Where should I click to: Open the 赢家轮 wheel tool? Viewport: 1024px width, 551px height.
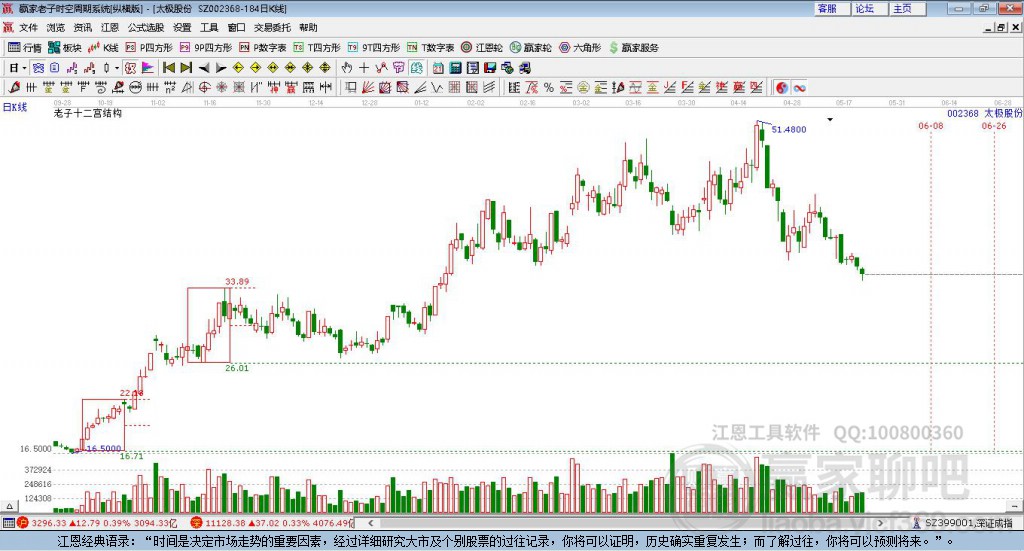point(530,48)
